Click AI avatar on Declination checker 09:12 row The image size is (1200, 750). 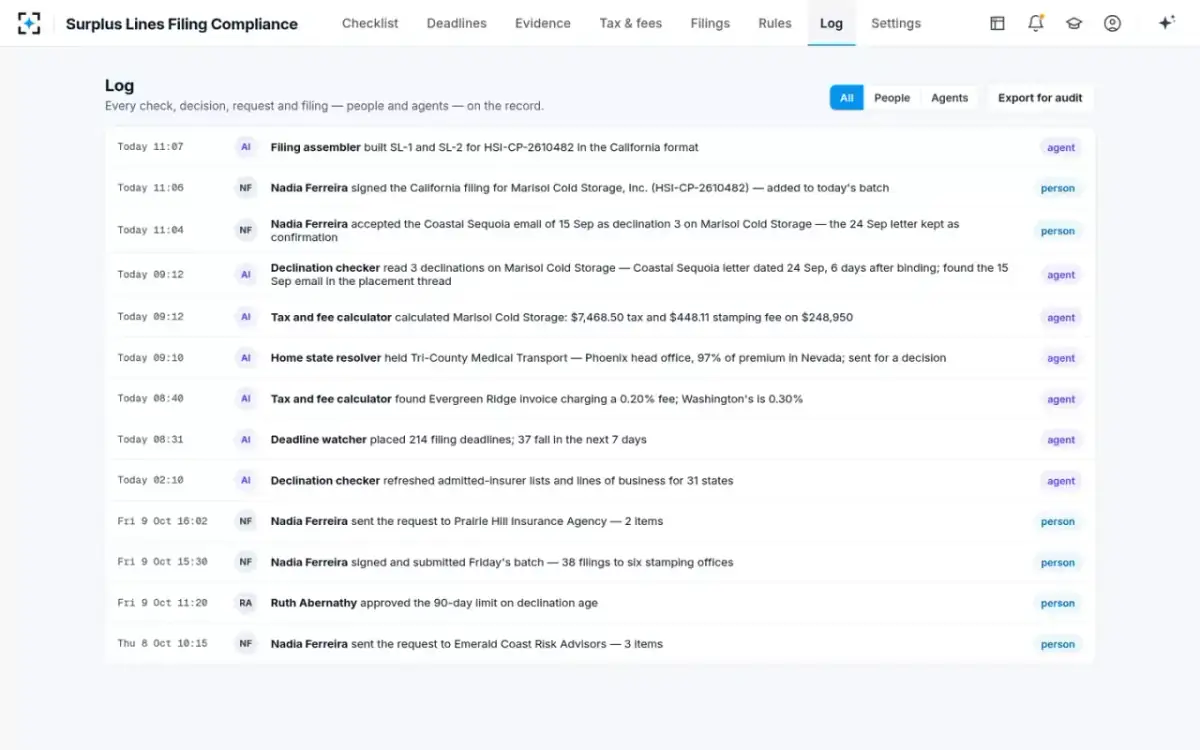point(246,275)
